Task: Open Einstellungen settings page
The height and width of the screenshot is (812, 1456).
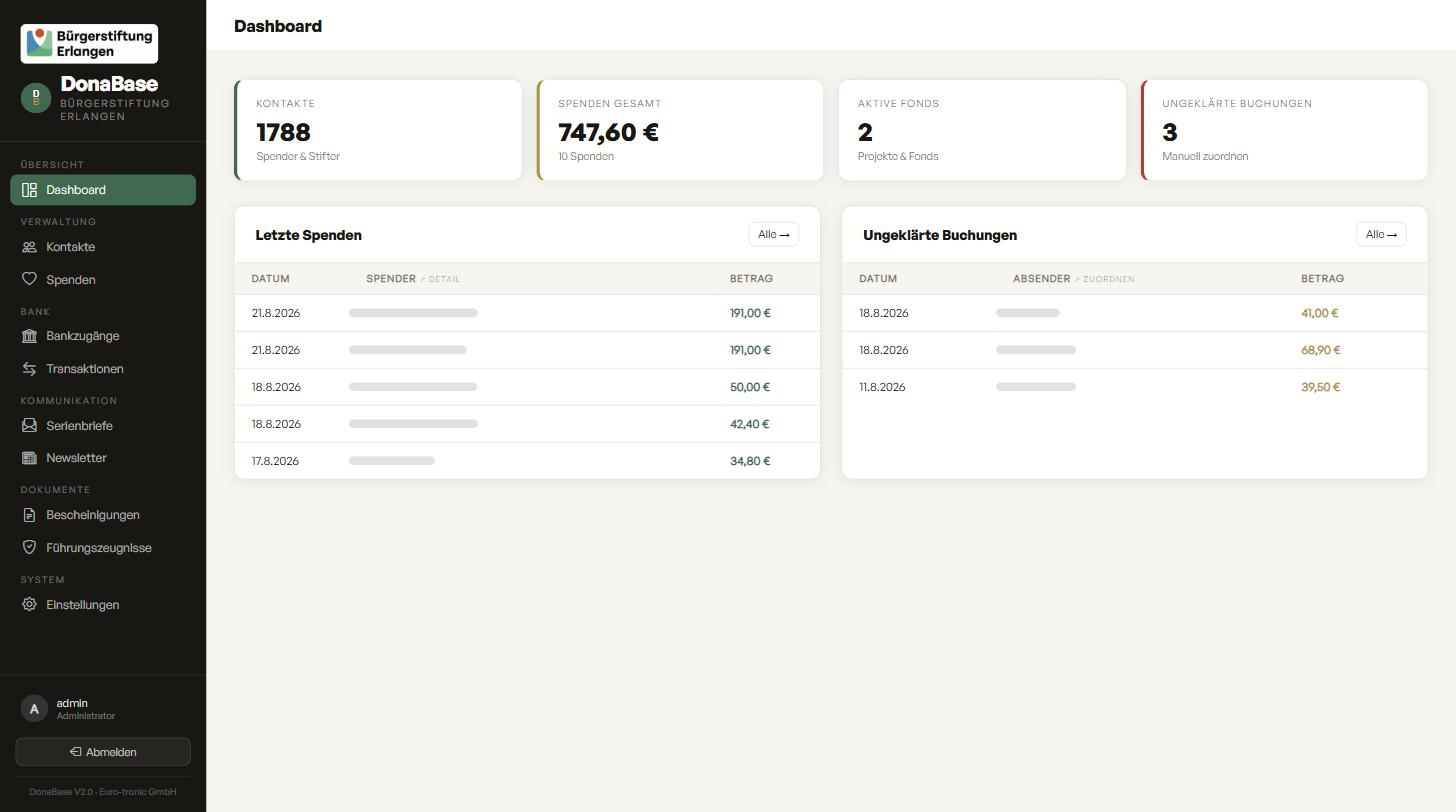Action: tap(103, 605)
